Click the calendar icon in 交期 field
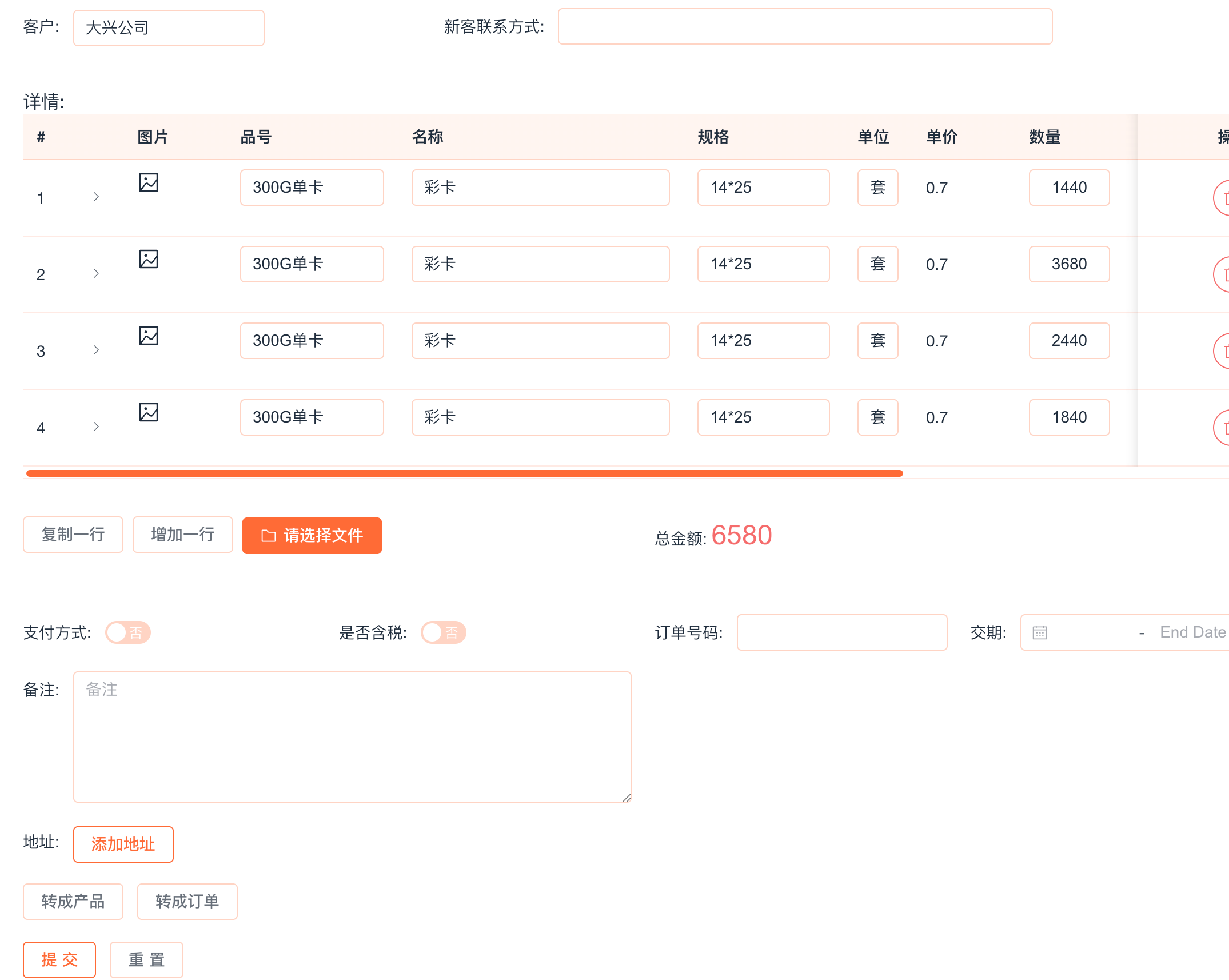This screenshot has width=1229, height=980. click(1040, 632)
